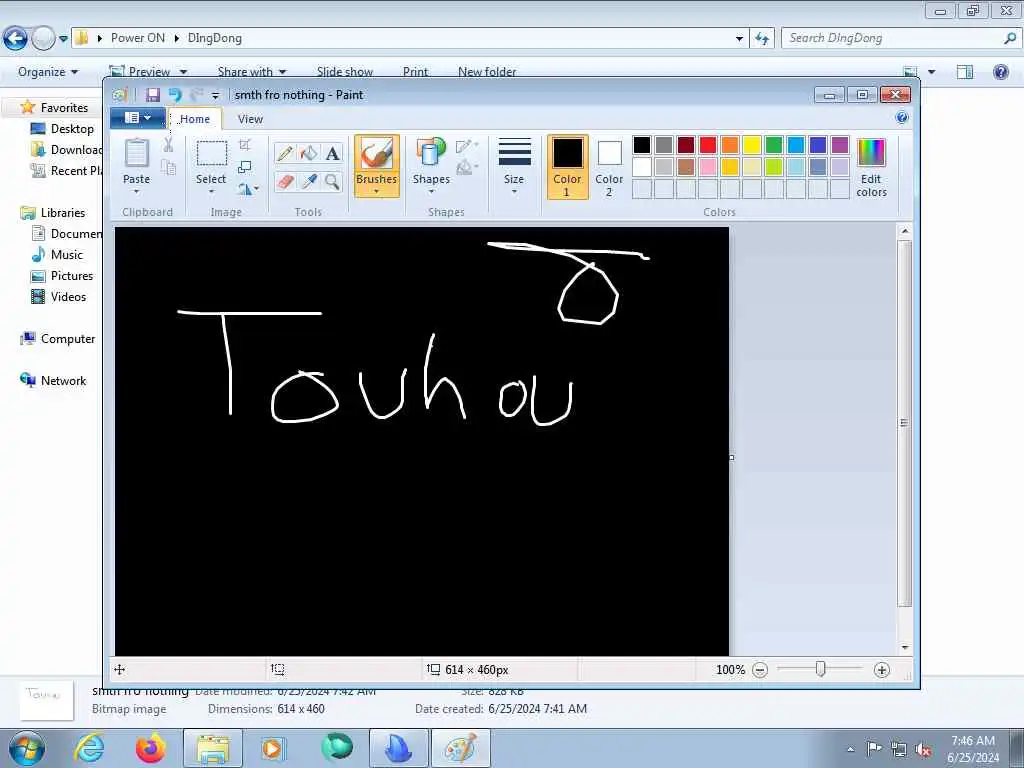Pick the yellow color swatch
This screenshot has width=1024, height=768.
tap(752, 145)
